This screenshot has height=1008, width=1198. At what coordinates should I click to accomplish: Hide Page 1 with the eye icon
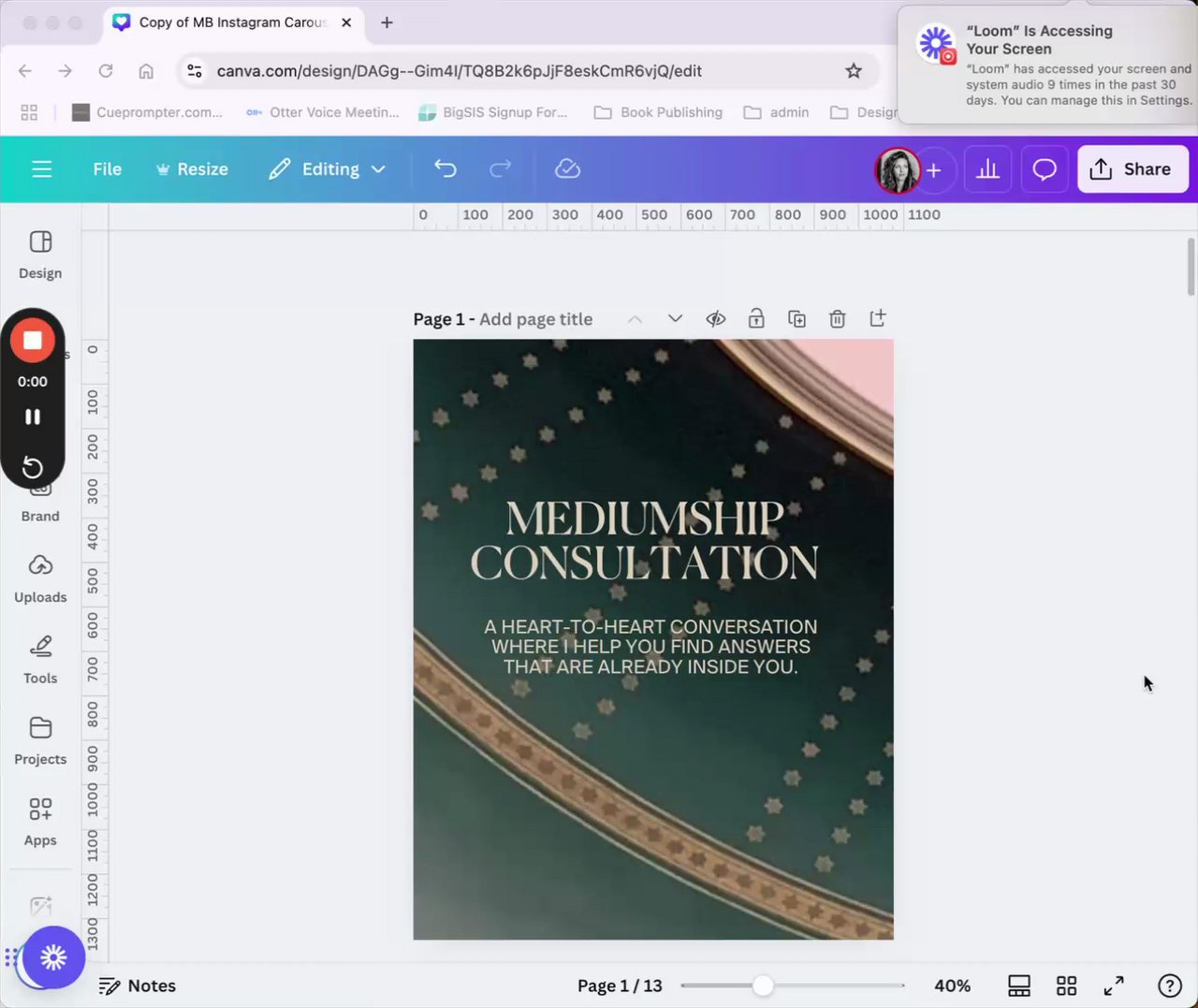[x=716, y=319]
